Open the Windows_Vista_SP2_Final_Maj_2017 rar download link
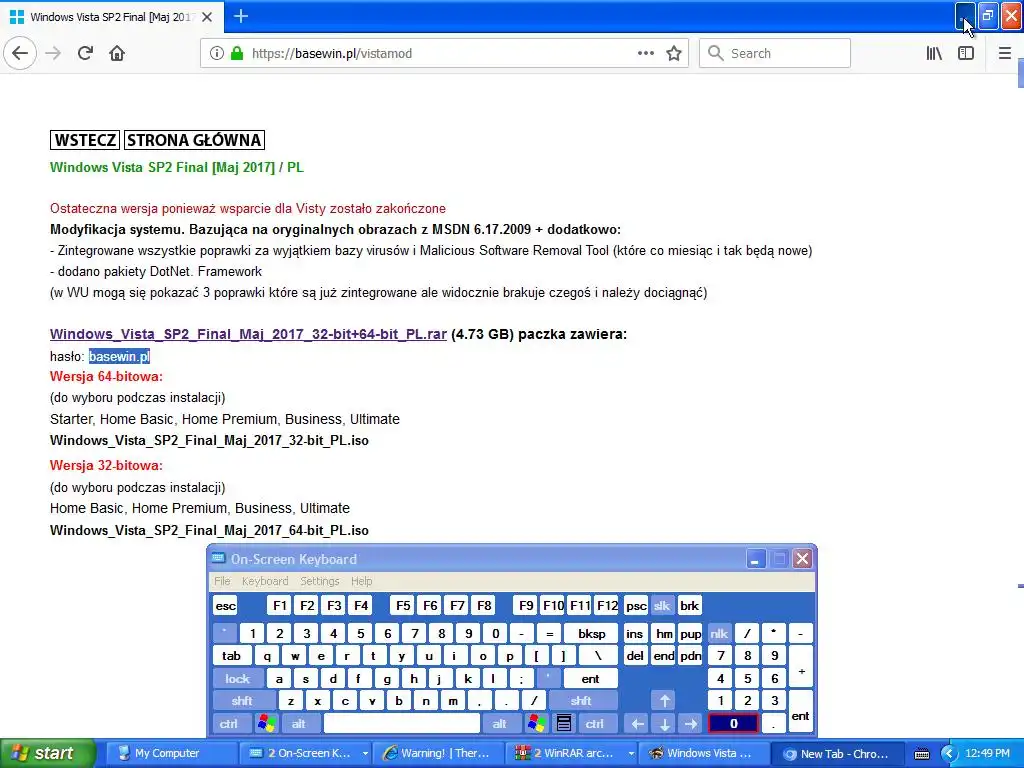1024x768 pixels. click(248, 334)
